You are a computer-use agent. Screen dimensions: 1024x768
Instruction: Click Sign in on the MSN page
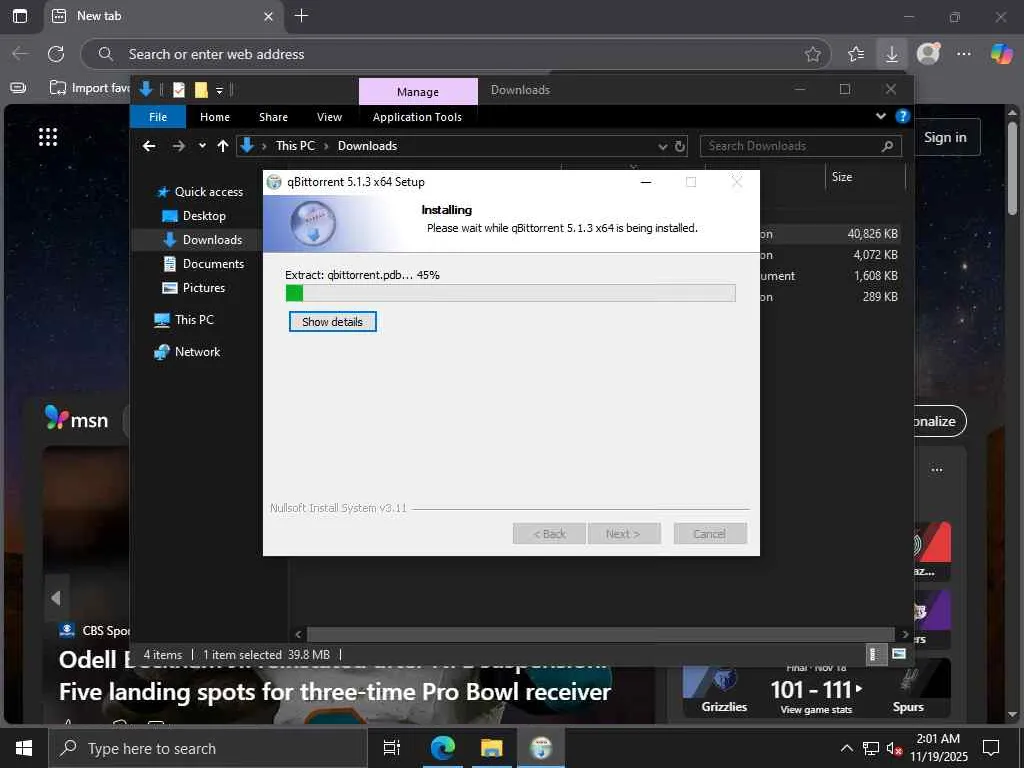point(945,137)
